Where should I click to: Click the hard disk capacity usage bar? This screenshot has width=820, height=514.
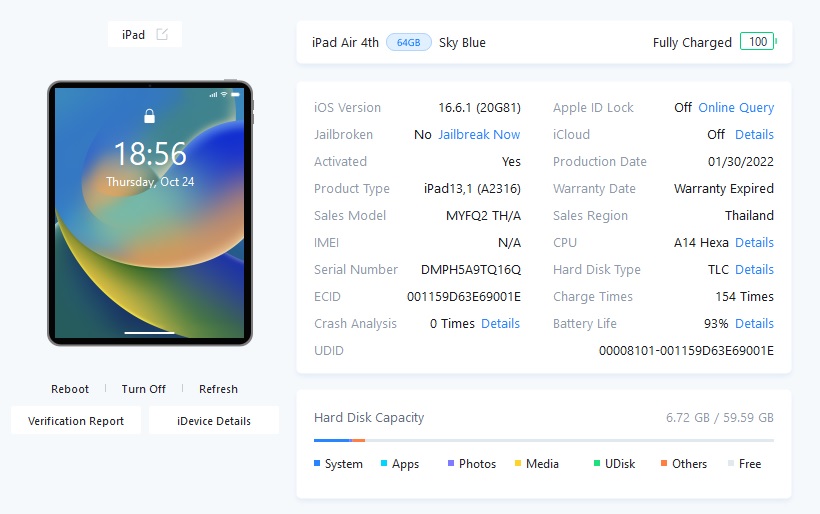point(543,440)
